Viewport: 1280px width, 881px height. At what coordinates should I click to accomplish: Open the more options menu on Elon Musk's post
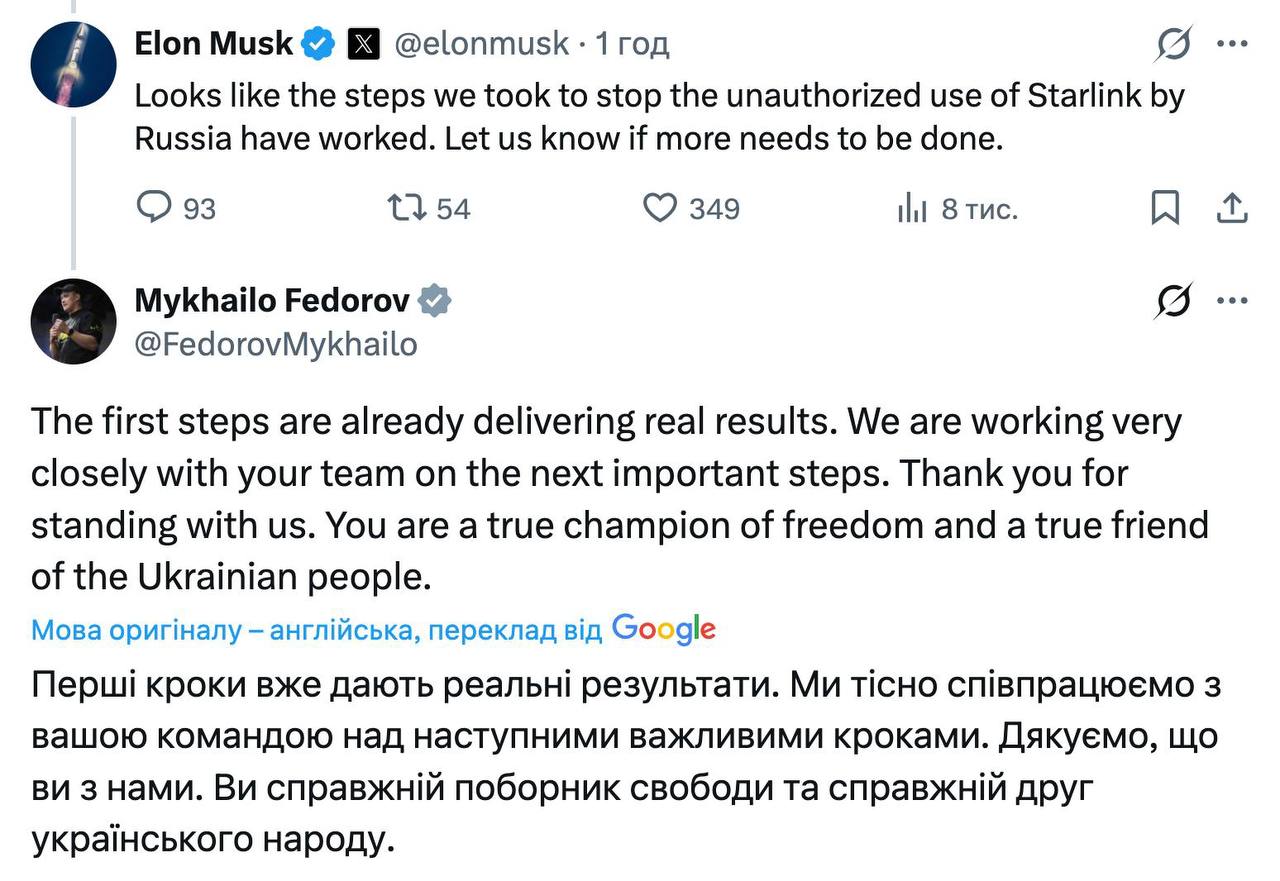coord(1231,43)
